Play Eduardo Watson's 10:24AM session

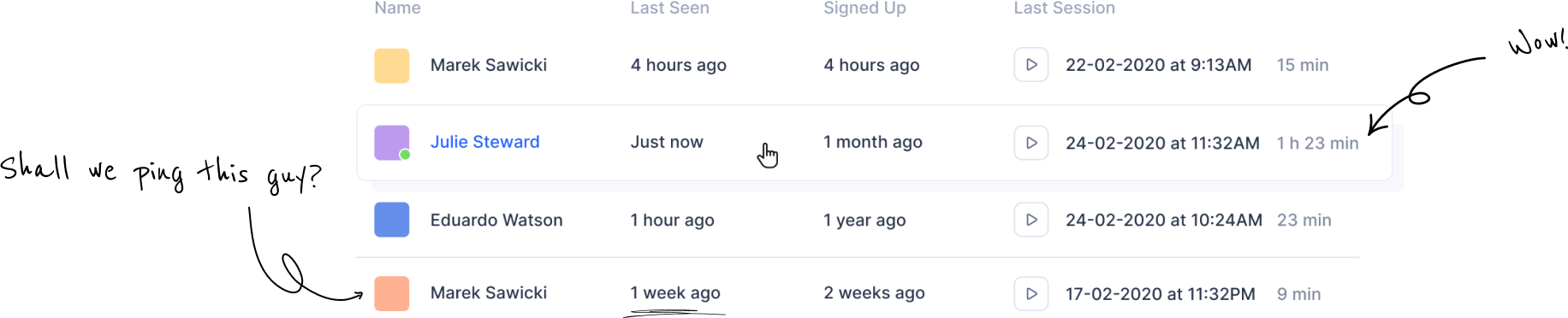click(x=1031, y=220)
